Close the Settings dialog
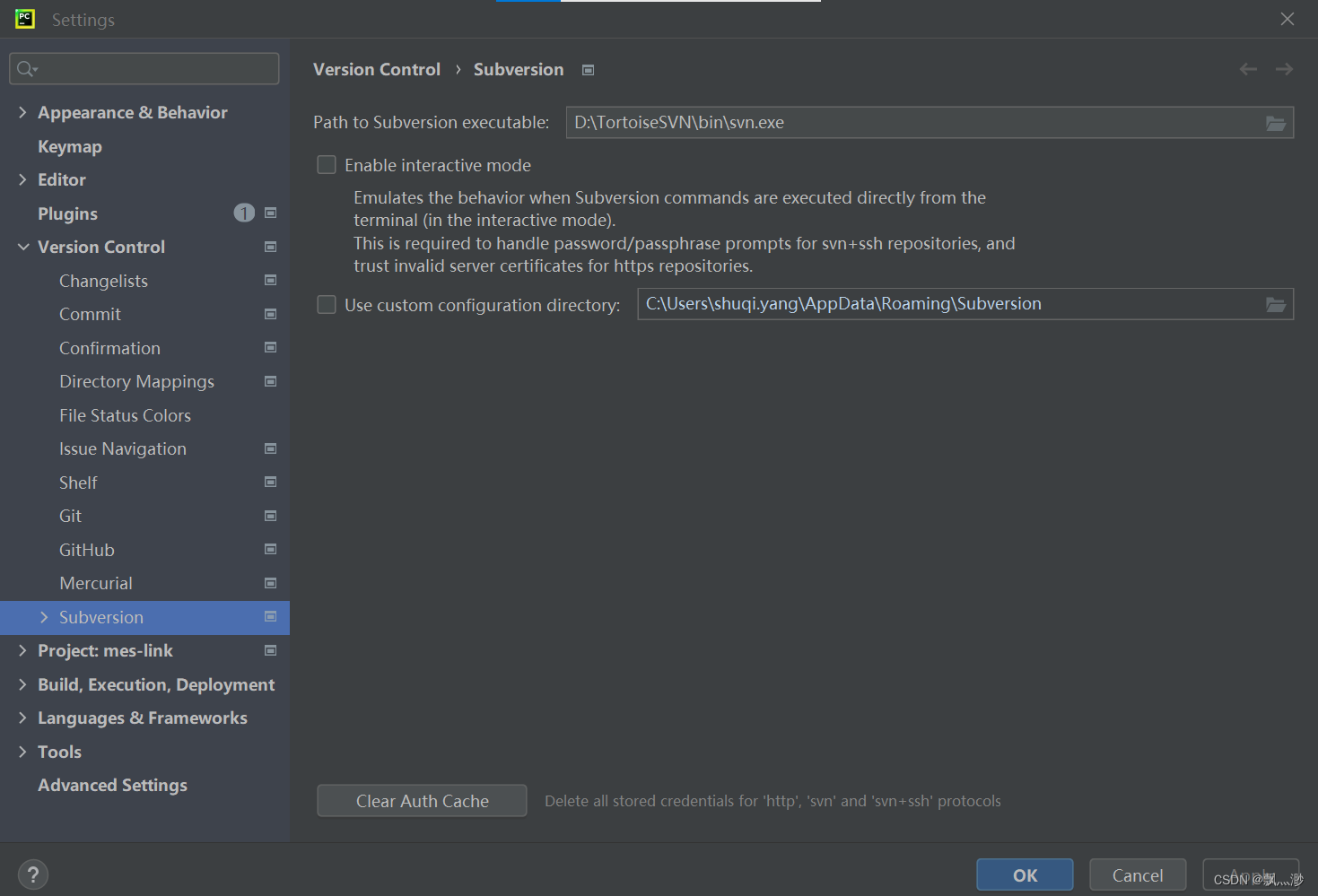The height and width of the screenshot is (896, 1318). click(x=1287, y=19)
